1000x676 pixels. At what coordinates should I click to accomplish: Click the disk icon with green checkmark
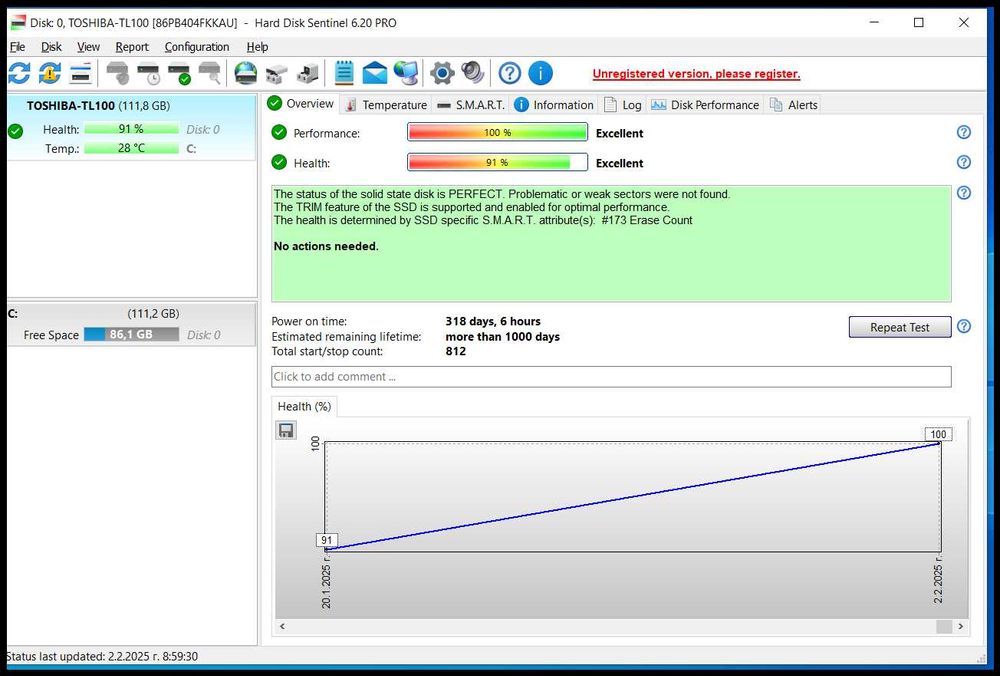(179, 73)
